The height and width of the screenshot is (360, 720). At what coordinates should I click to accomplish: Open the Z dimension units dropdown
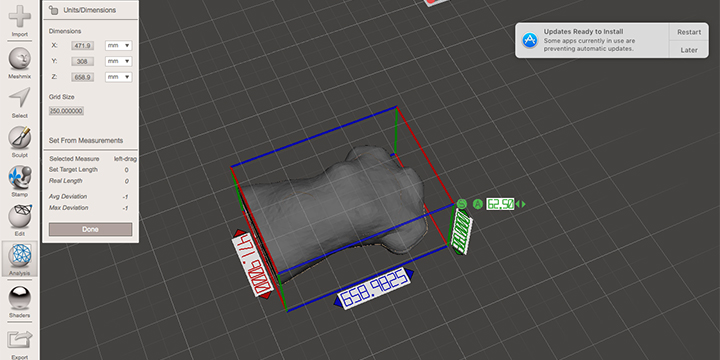[x=118, y=77]
